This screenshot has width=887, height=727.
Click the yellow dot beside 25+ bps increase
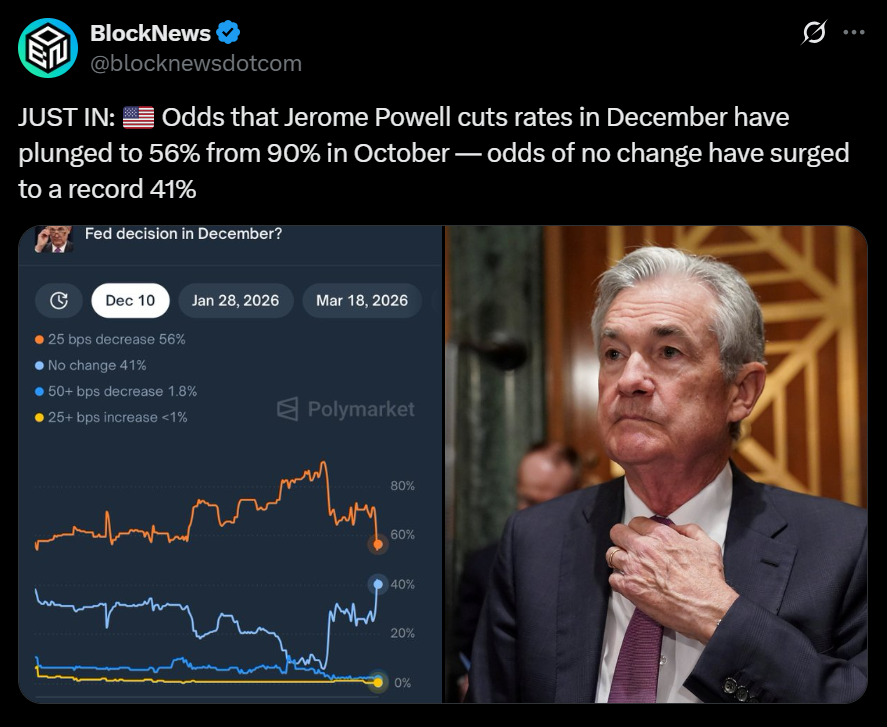pyautogui.click(x=39, y=417)
